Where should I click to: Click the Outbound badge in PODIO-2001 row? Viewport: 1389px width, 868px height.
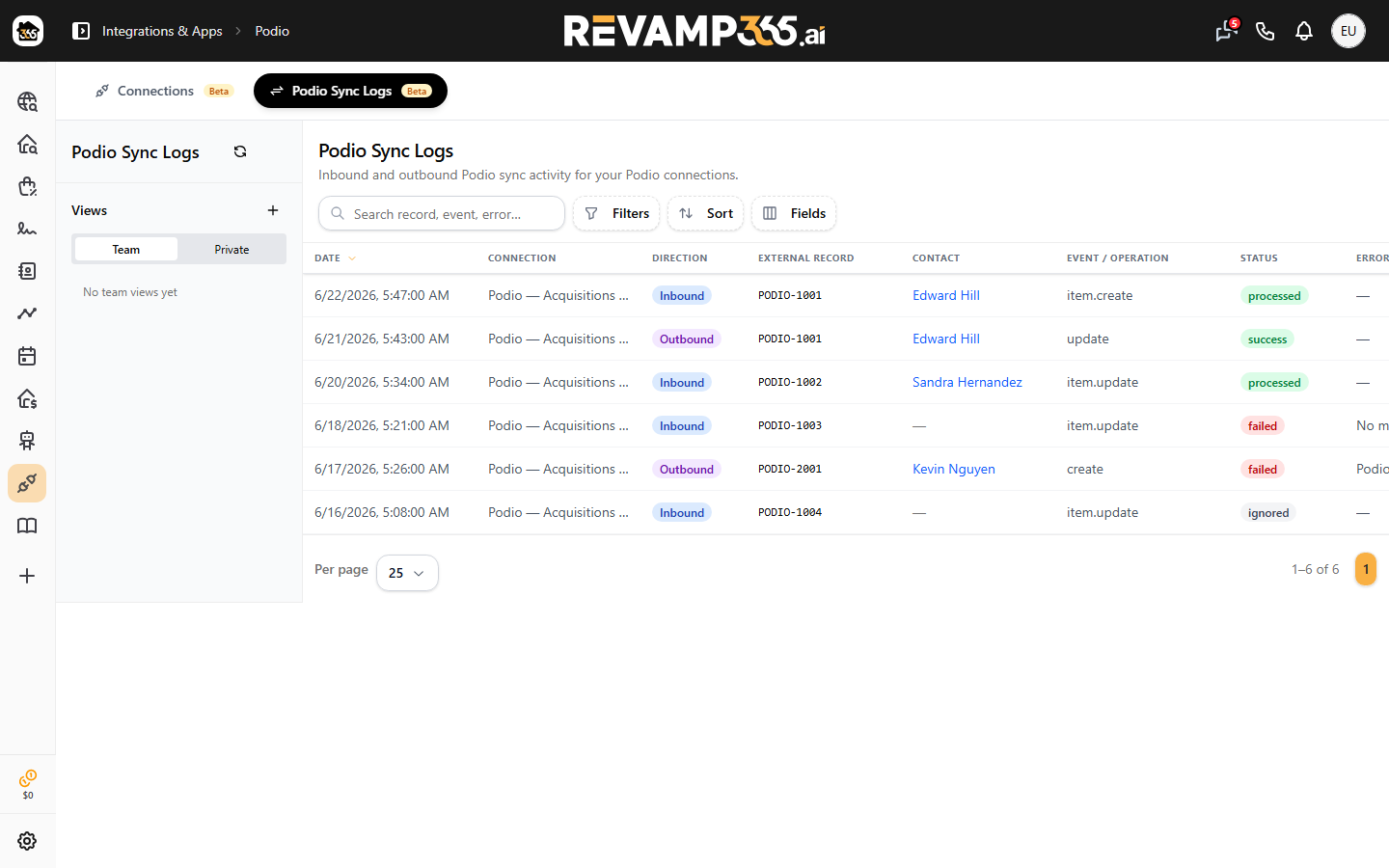[x=687, y=469]
